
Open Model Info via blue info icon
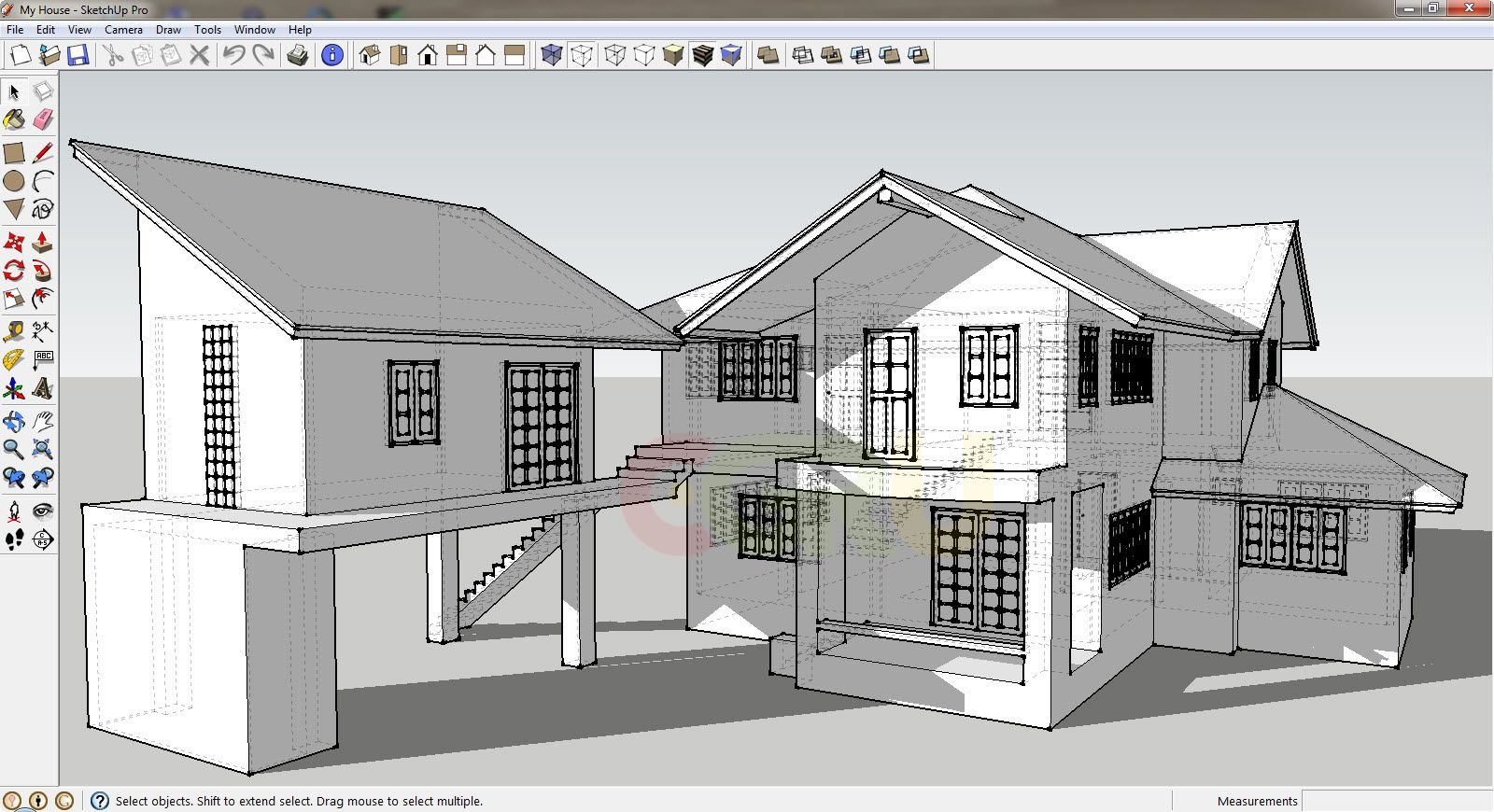(331, 55)
